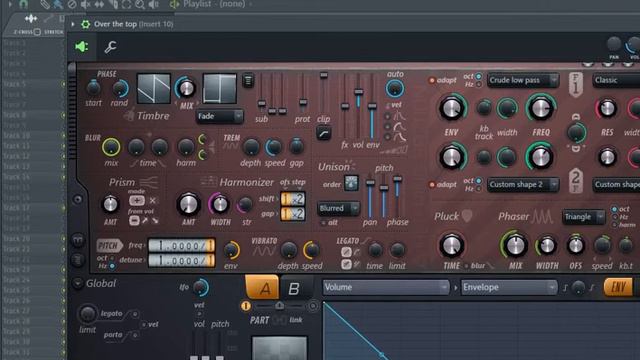Click the PHASE rand knob
Image resolution: width=640 pixels, height=360 pixels.
point(120,88)
